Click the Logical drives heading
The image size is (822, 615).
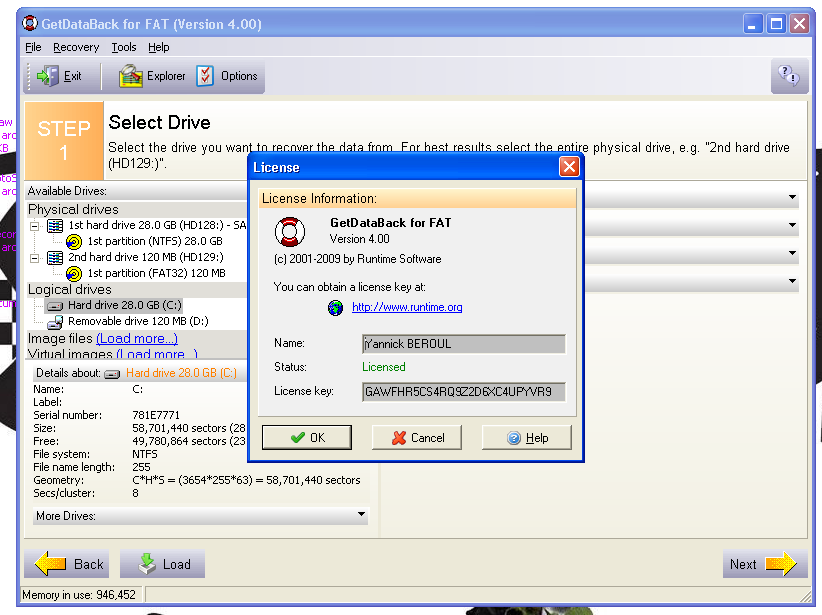(x=70, y=290)
